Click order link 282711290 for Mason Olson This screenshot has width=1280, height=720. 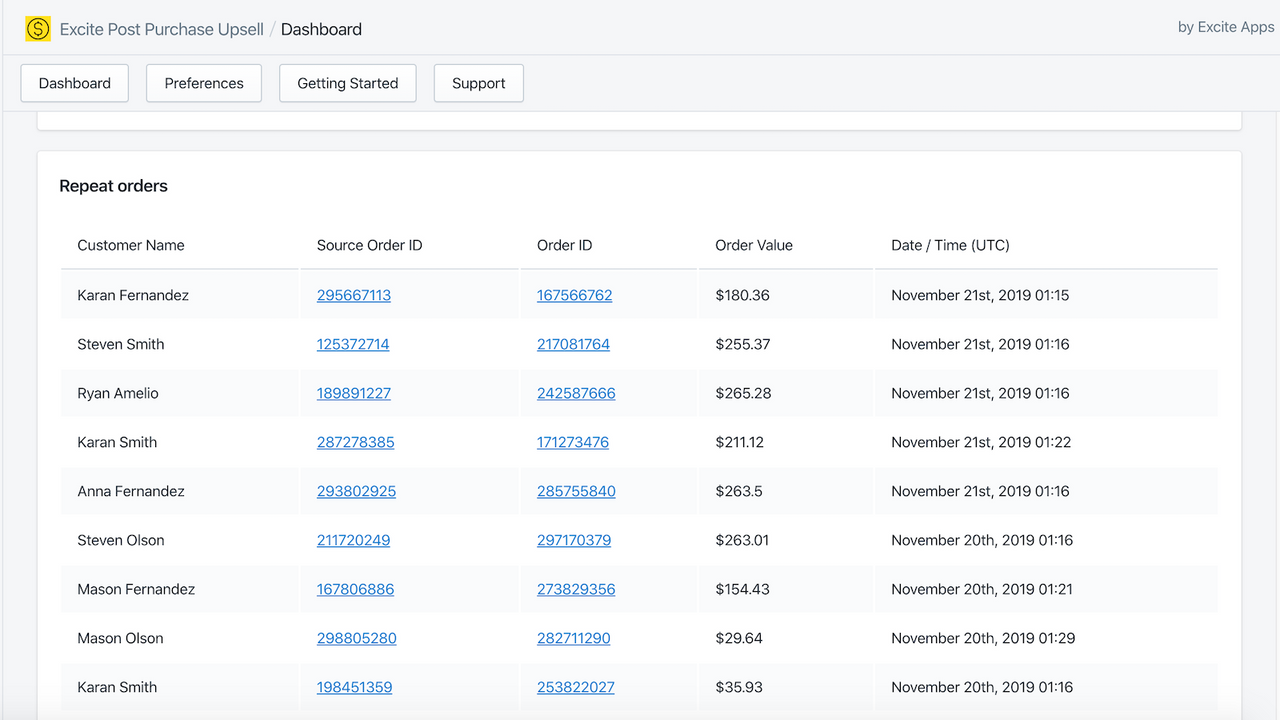point(573,638)
